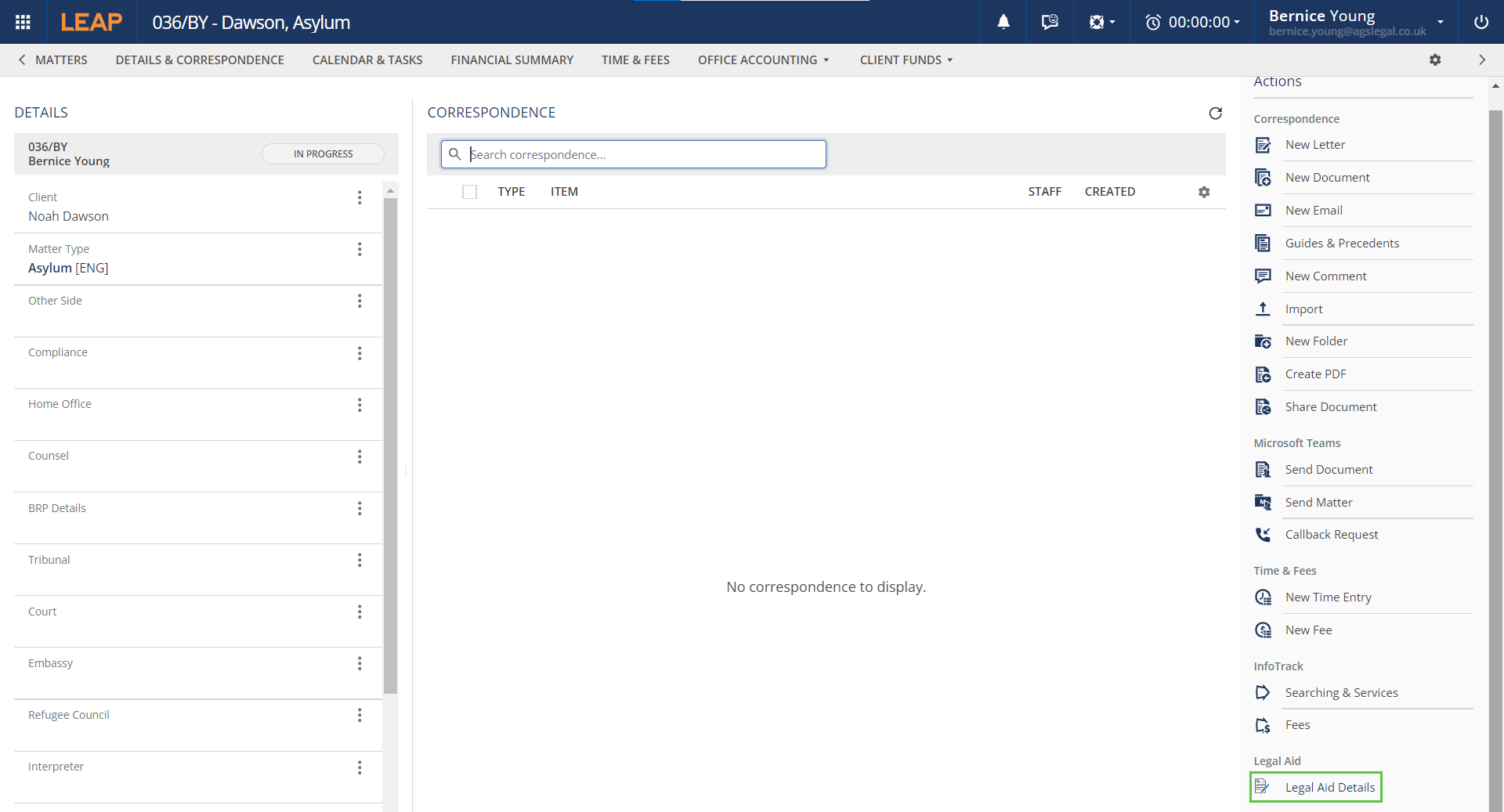1504x812 pixels.
Task: Open options menu for Client card
Action: [360, 198]
